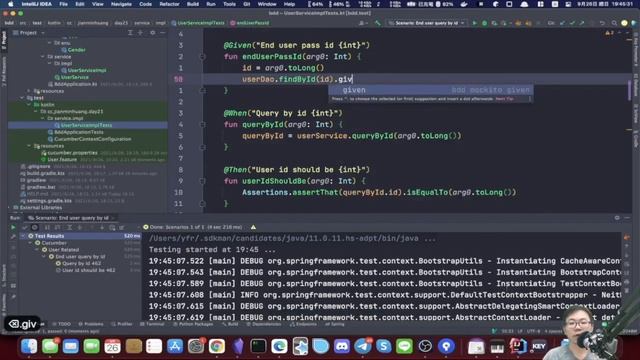Select Gender class in project tree
Viewport: 640px width, 360px height.
pyautogui.click(x=73, y=50)
